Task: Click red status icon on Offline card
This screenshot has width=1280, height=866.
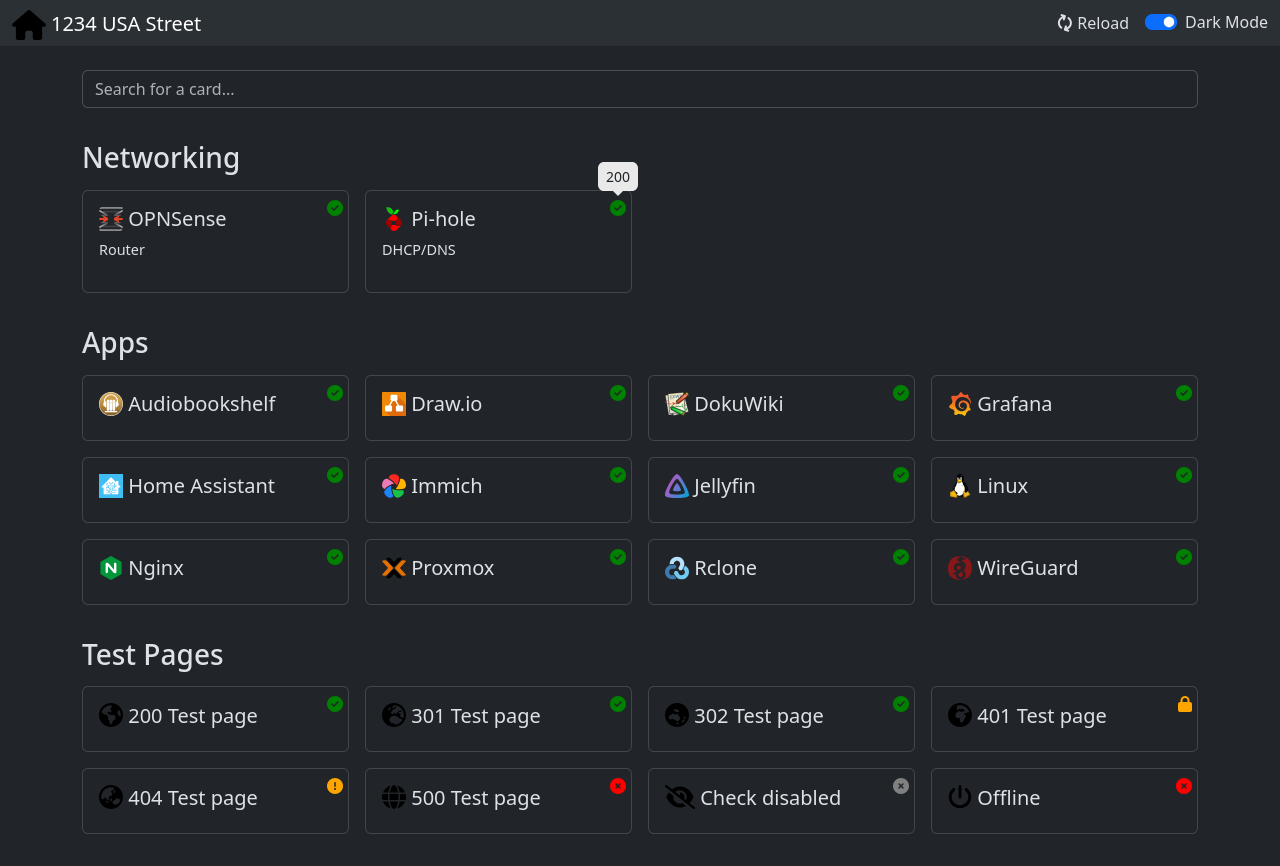Action: pyautogui.click(x=1184, y=786)
